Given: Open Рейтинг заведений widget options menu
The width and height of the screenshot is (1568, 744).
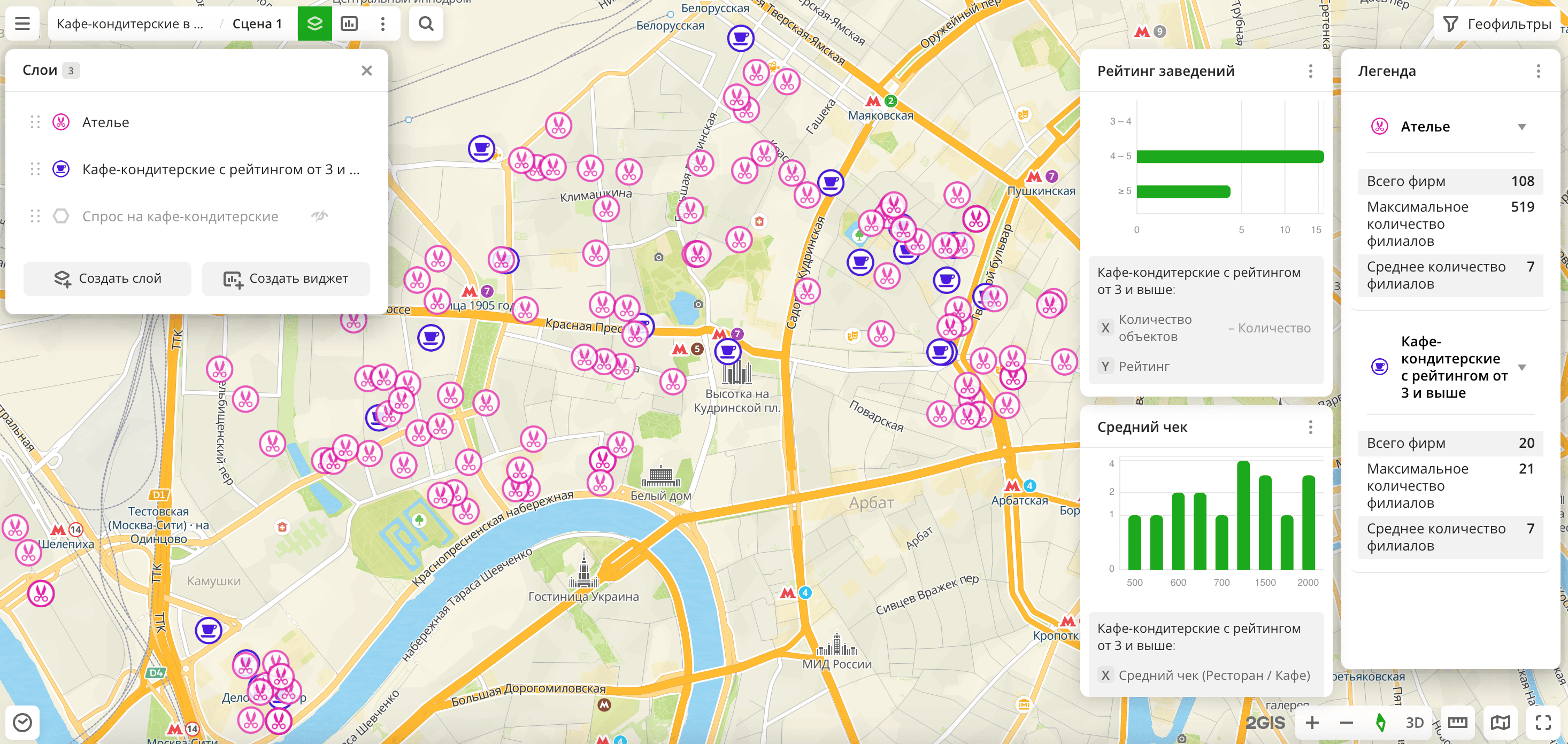Looking at the screenshot, I should pyautogui.click(x=1311, y=71).
